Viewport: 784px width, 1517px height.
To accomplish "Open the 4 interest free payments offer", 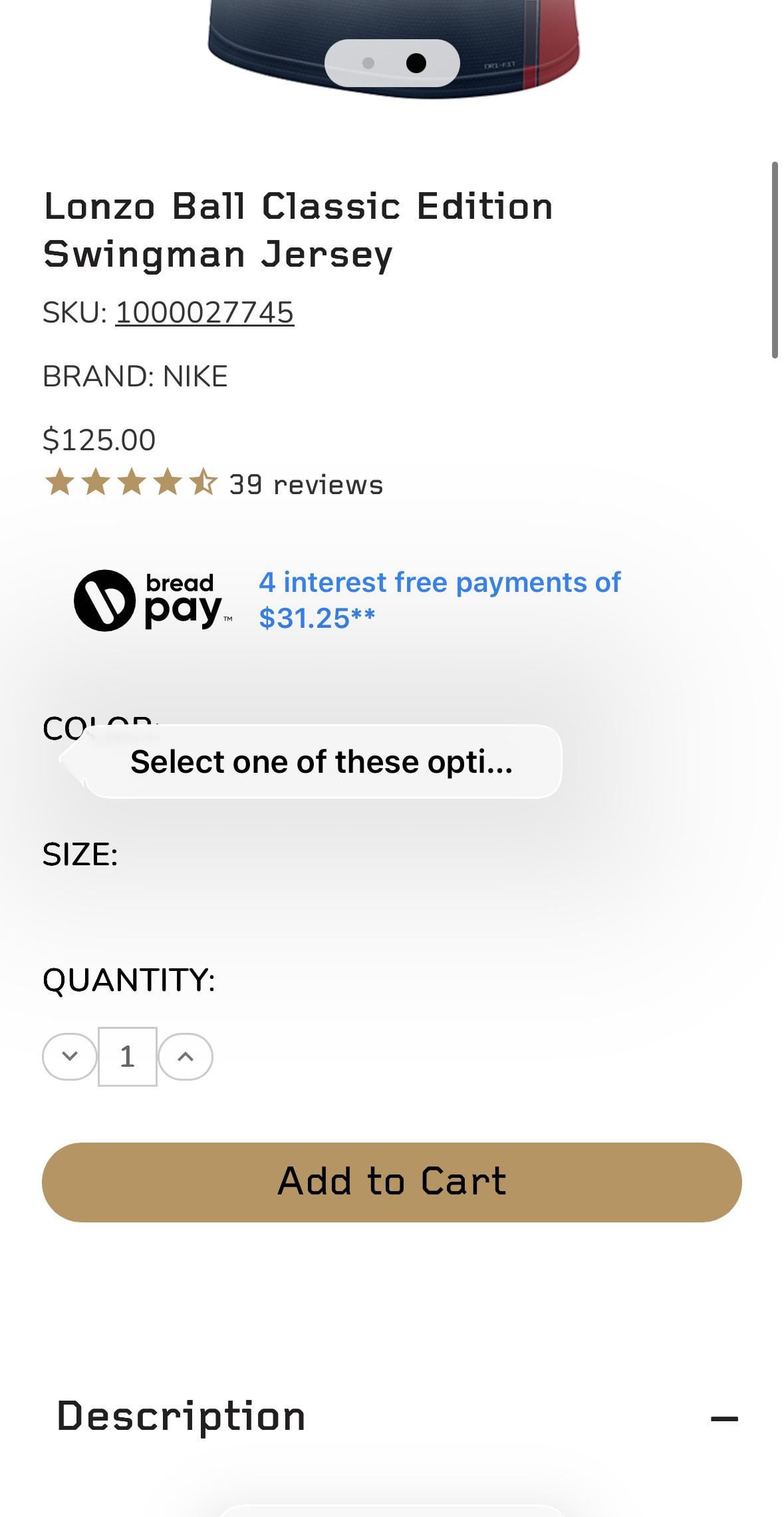I will [x=439, y=600].
